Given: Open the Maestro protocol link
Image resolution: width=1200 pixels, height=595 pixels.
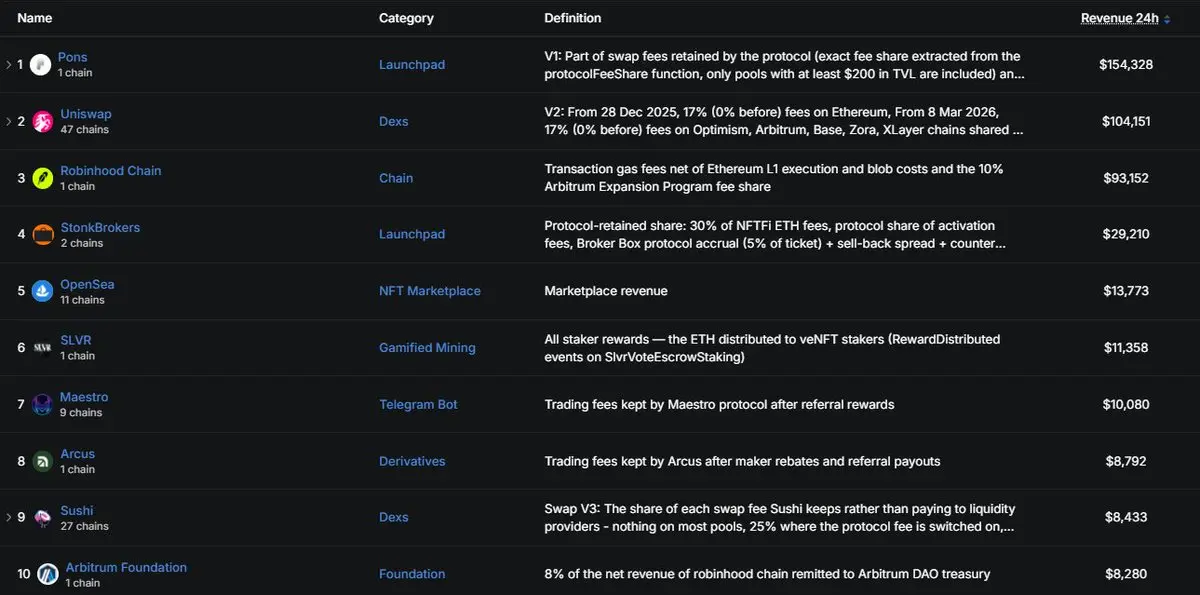Looking at the screenshot, I should click(x=84, y=397).
